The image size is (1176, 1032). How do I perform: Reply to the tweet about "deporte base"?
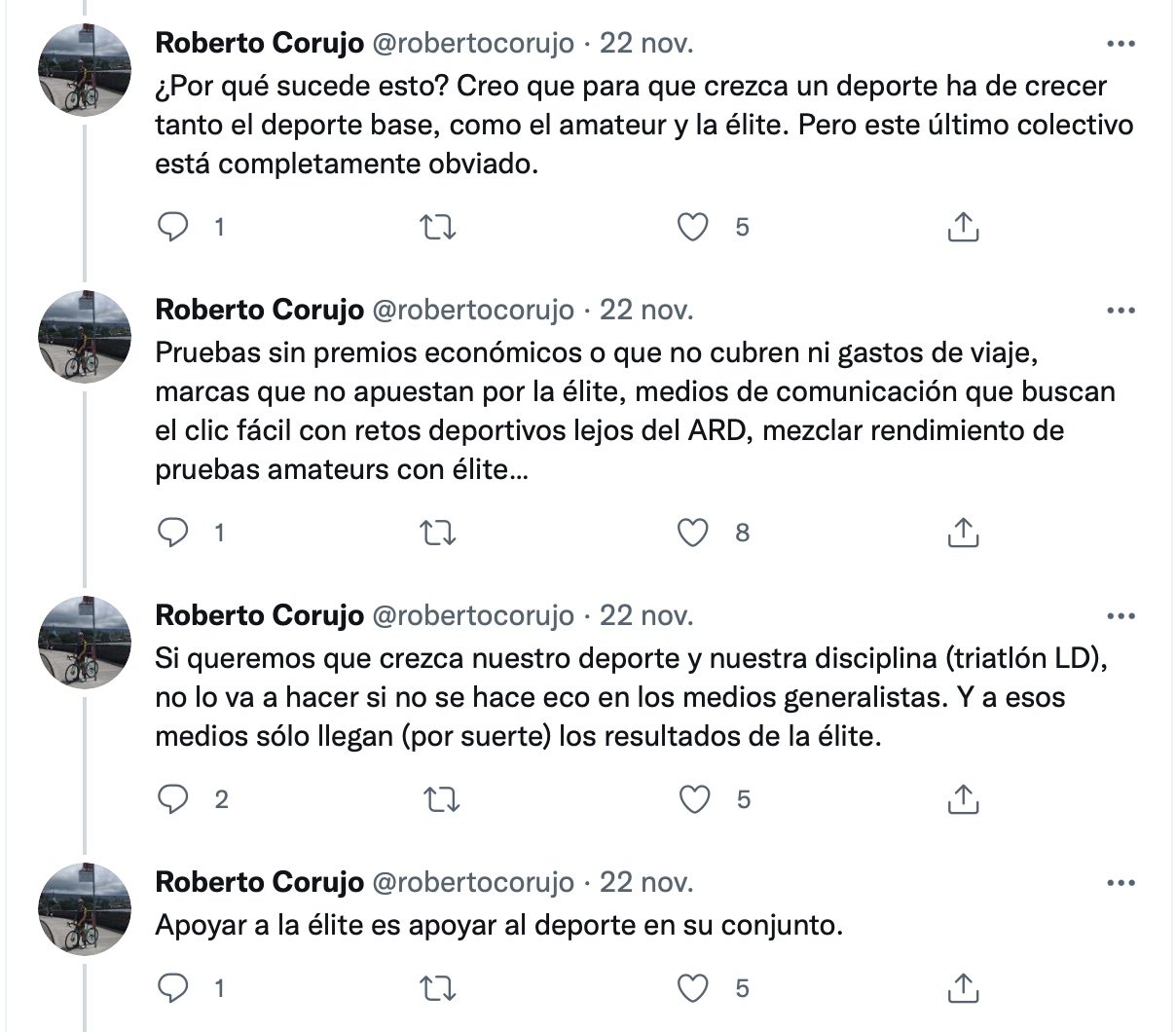click(173, 227)
